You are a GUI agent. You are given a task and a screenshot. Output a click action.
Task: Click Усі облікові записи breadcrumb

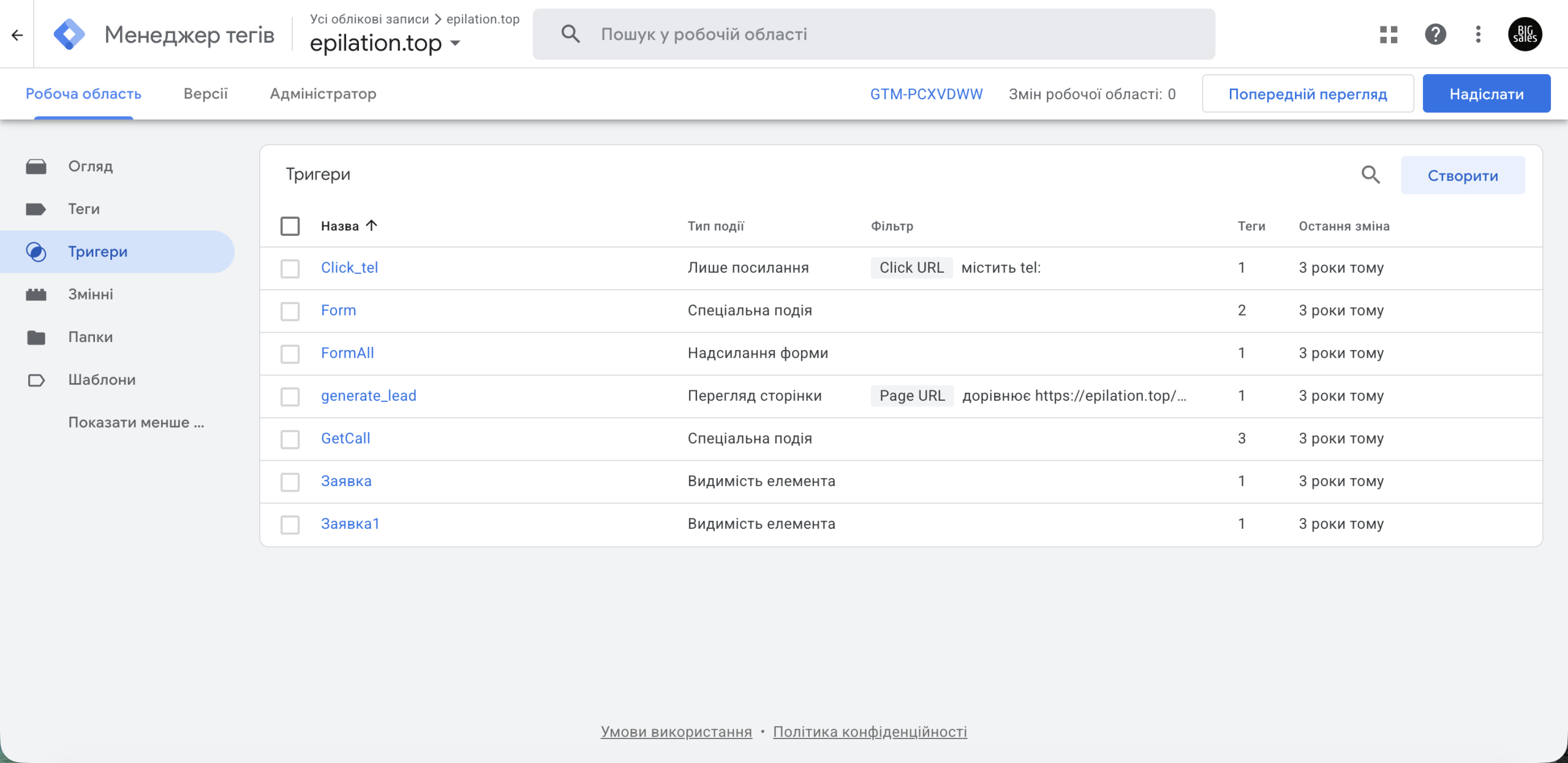[x=369, y=19]
